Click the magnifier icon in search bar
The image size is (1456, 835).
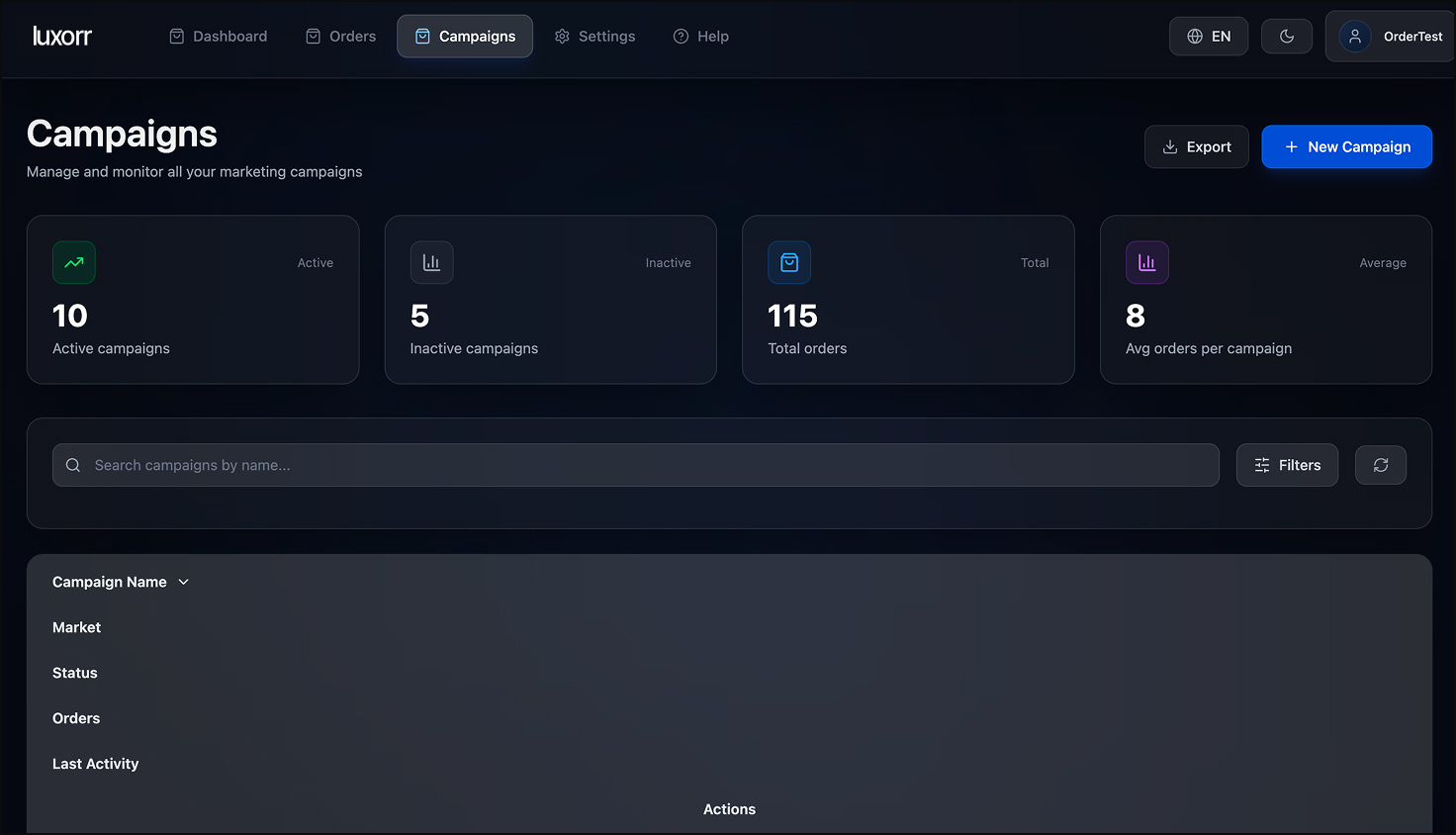pyautogui.click(x=73, y=465)
